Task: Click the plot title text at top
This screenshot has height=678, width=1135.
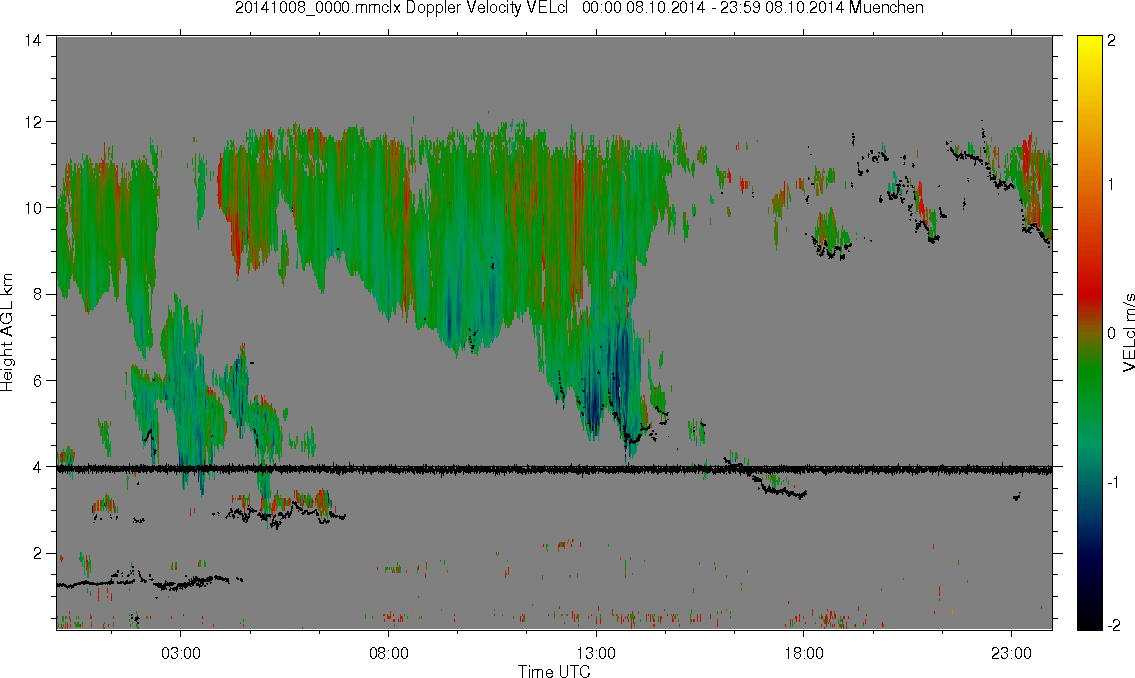Action: coord(579,8)
